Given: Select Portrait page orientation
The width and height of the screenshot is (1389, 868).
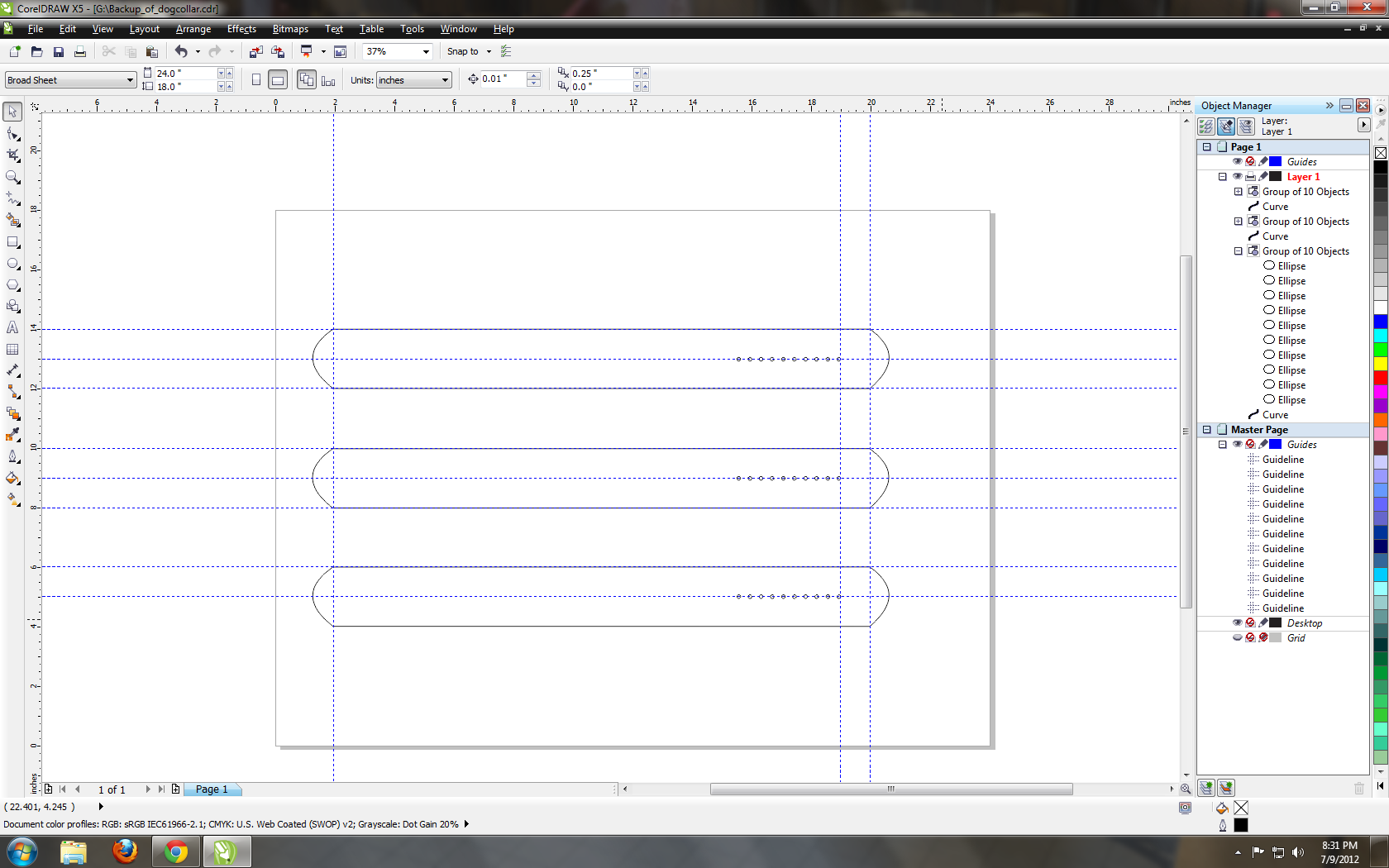Looking at the screenshot, I should [256, 80].
